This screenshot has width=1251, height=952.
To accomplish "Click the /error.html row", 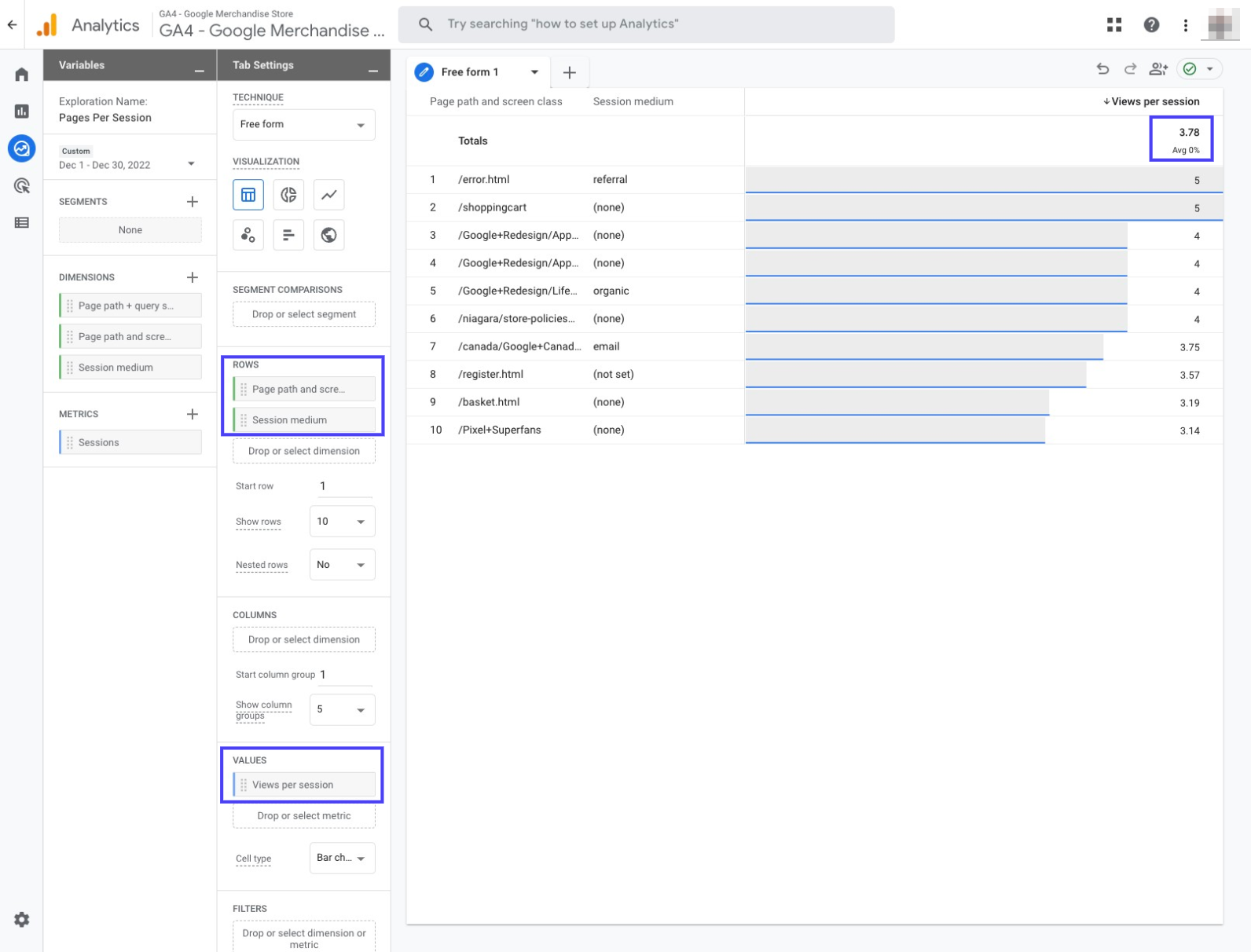I will pyautogui.click(x=814, y=180).
